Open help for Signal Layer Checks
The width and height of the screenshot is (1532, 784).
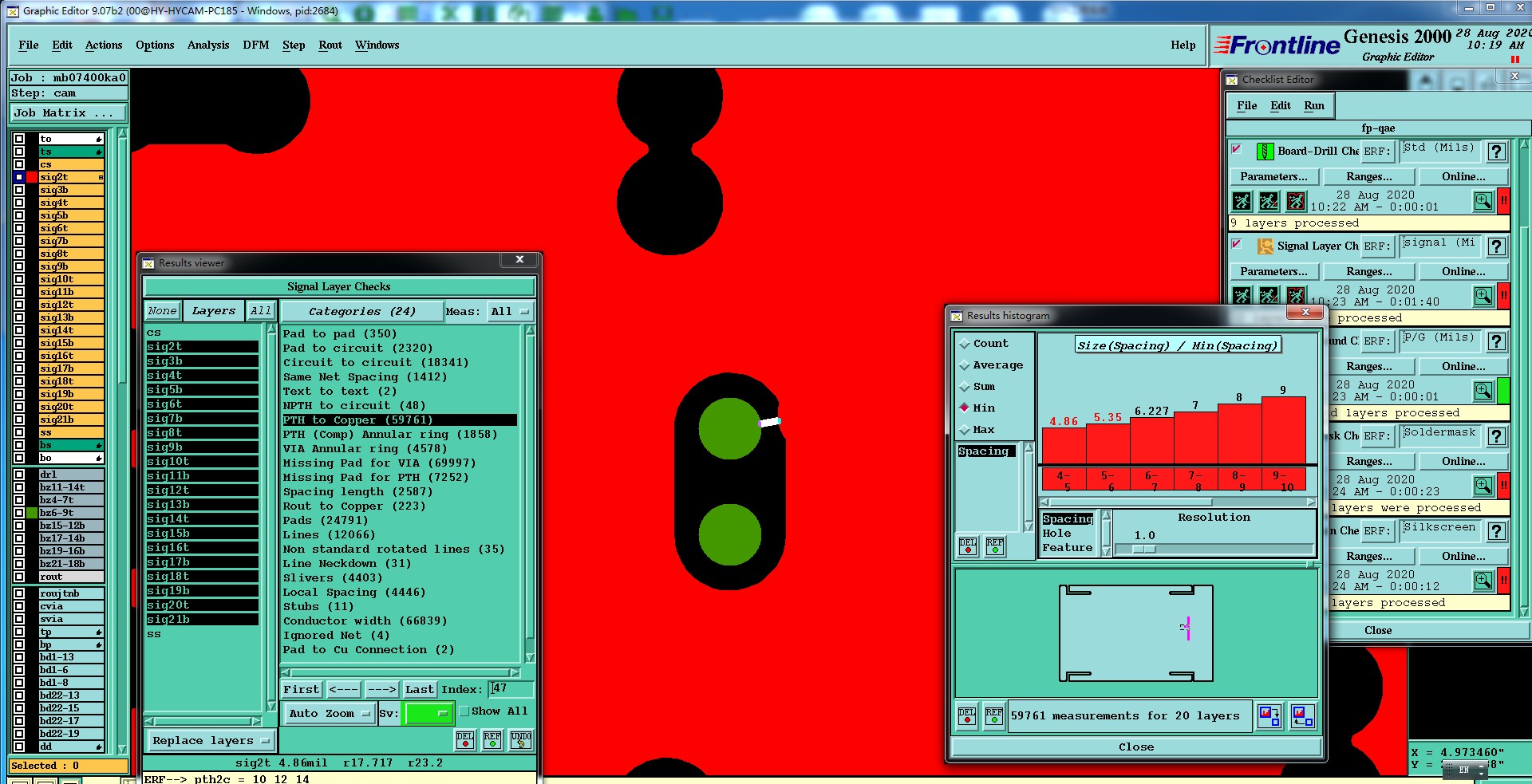pos(1497,246)
